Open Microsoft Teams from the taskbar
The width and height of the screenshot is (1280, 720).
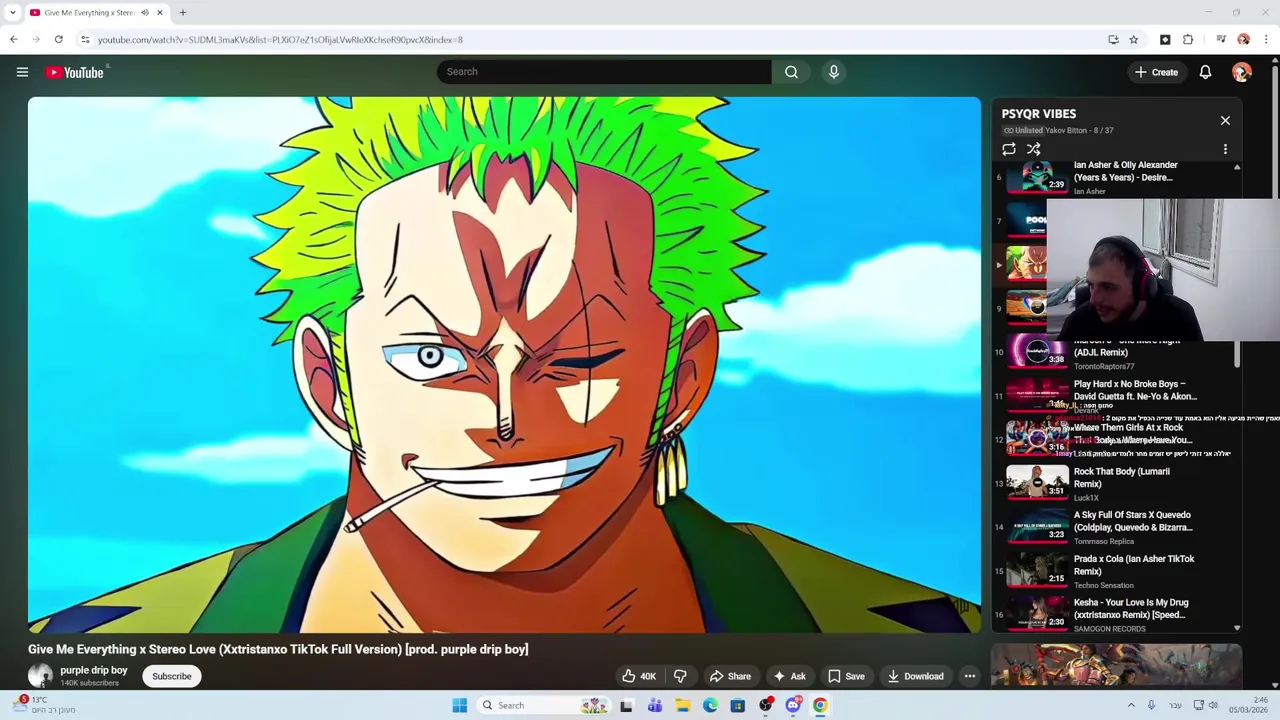[654, 705]
